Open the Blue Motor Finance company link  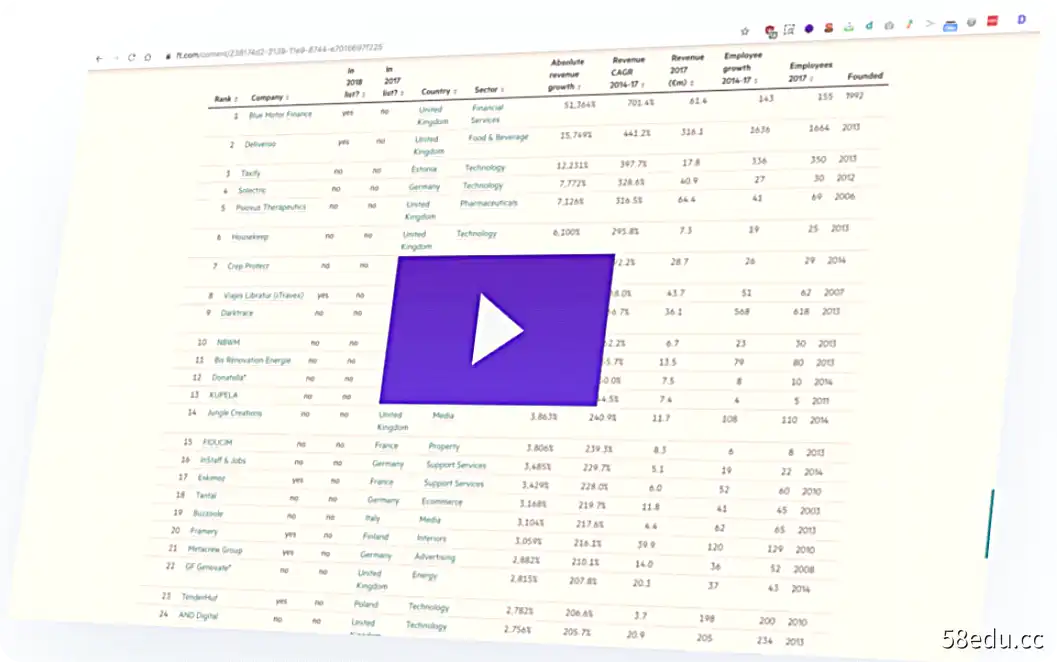(x=280, y=115)
